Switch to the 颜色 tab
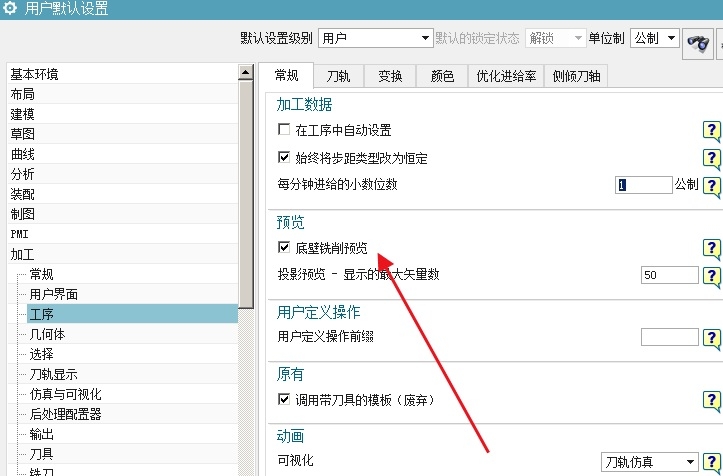This screenshot has width=723, height=476. click(442, 76)
